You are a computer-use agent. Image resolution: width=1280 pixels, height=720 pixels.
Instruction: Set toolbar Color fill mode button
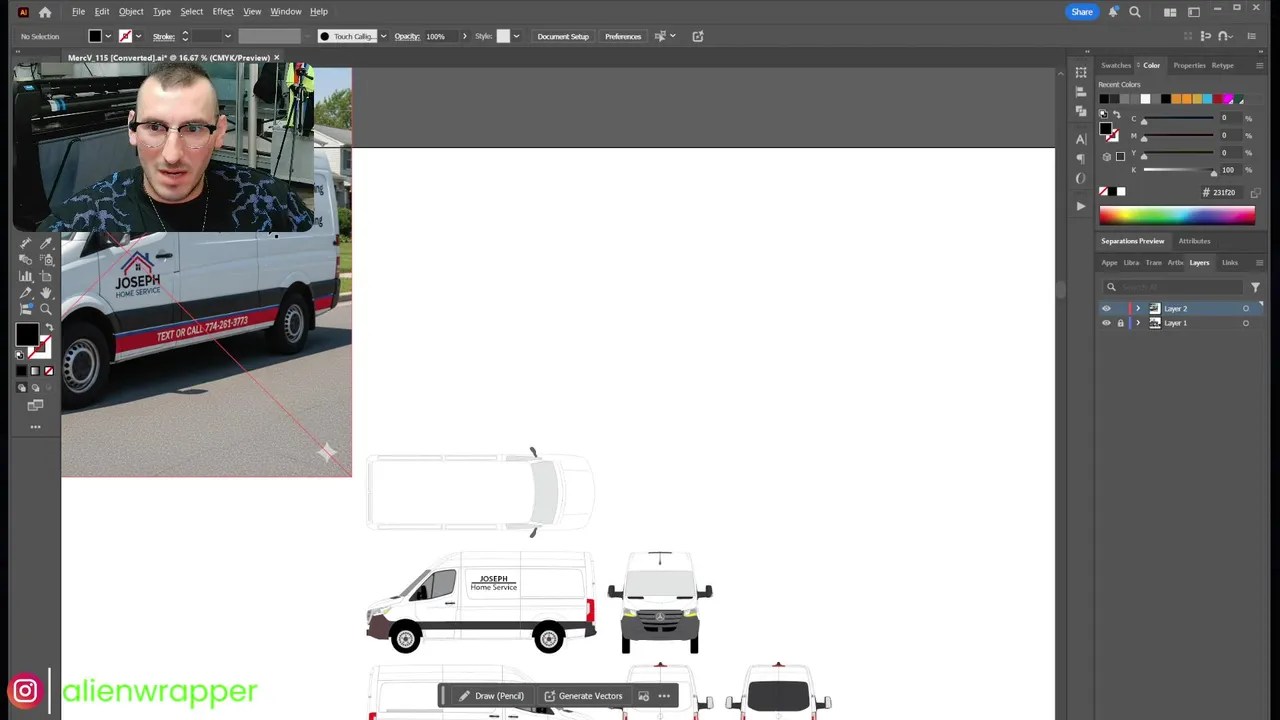pyautogui.click(x=21, y=371)
